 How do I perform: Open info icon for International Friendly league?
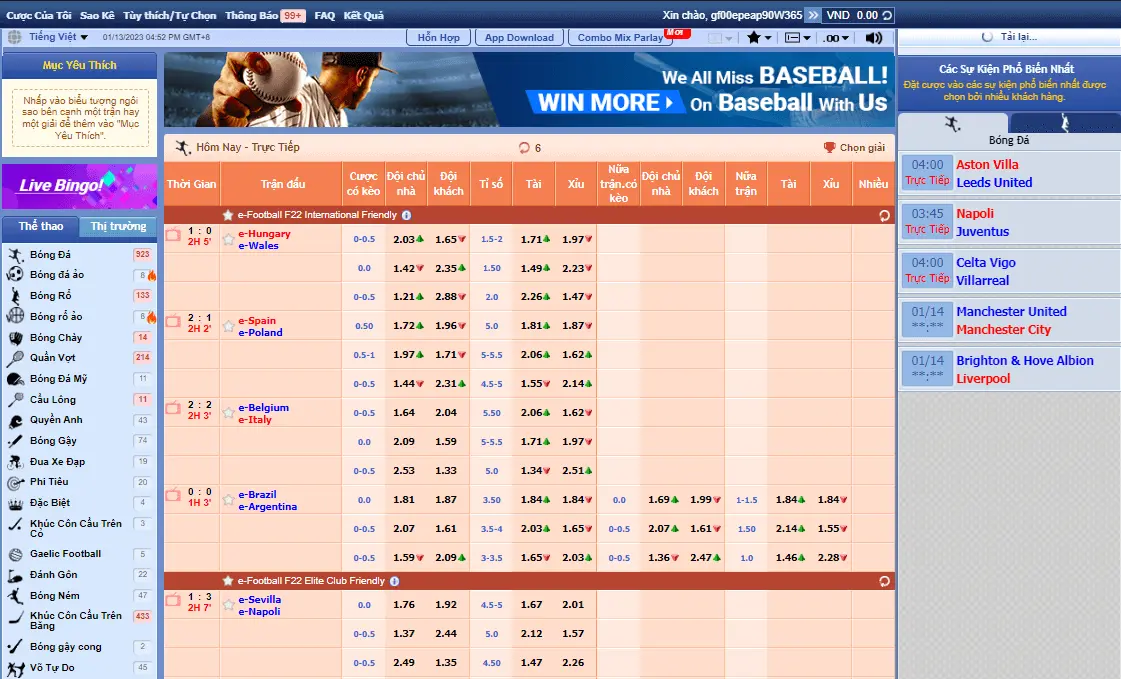click(x=406, y=215)
